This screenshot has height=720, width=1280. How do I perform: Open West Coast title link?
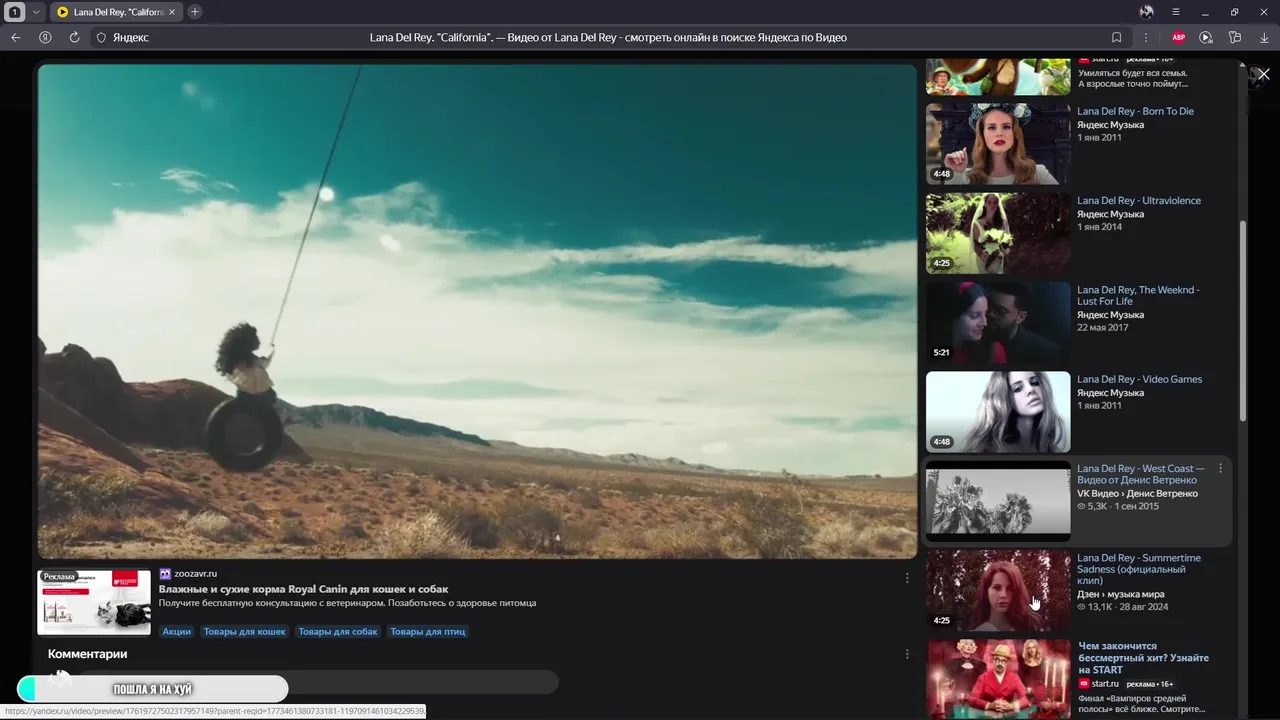pyautogui.click(x=1141, y=474)
